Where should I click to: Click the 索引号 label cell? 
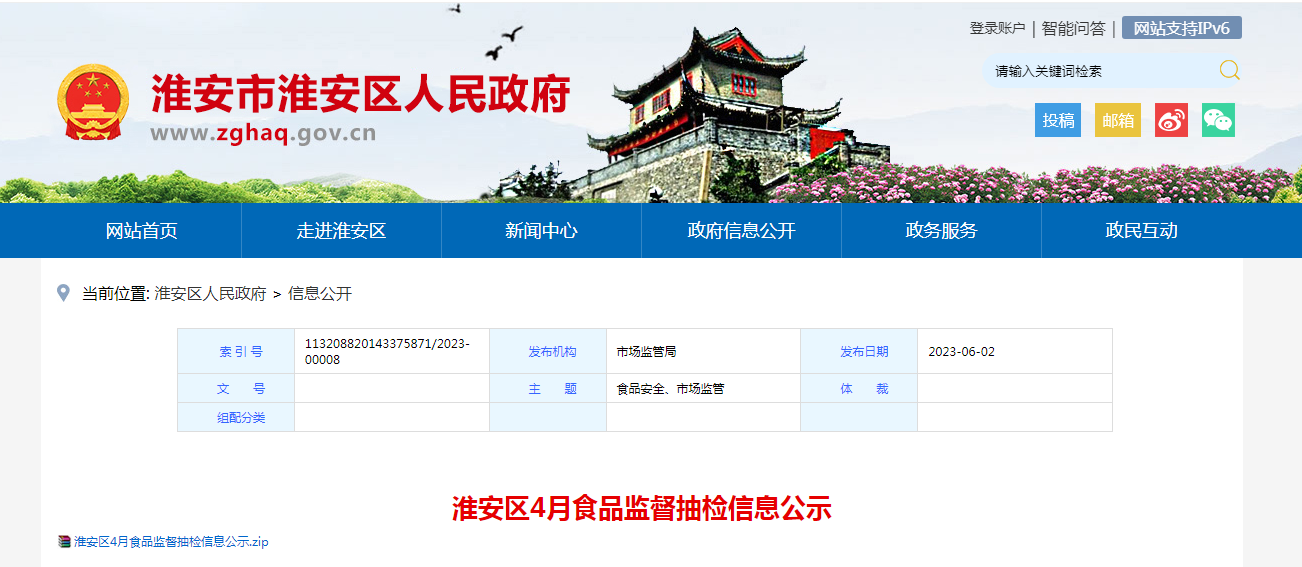[x=236, y=351]
